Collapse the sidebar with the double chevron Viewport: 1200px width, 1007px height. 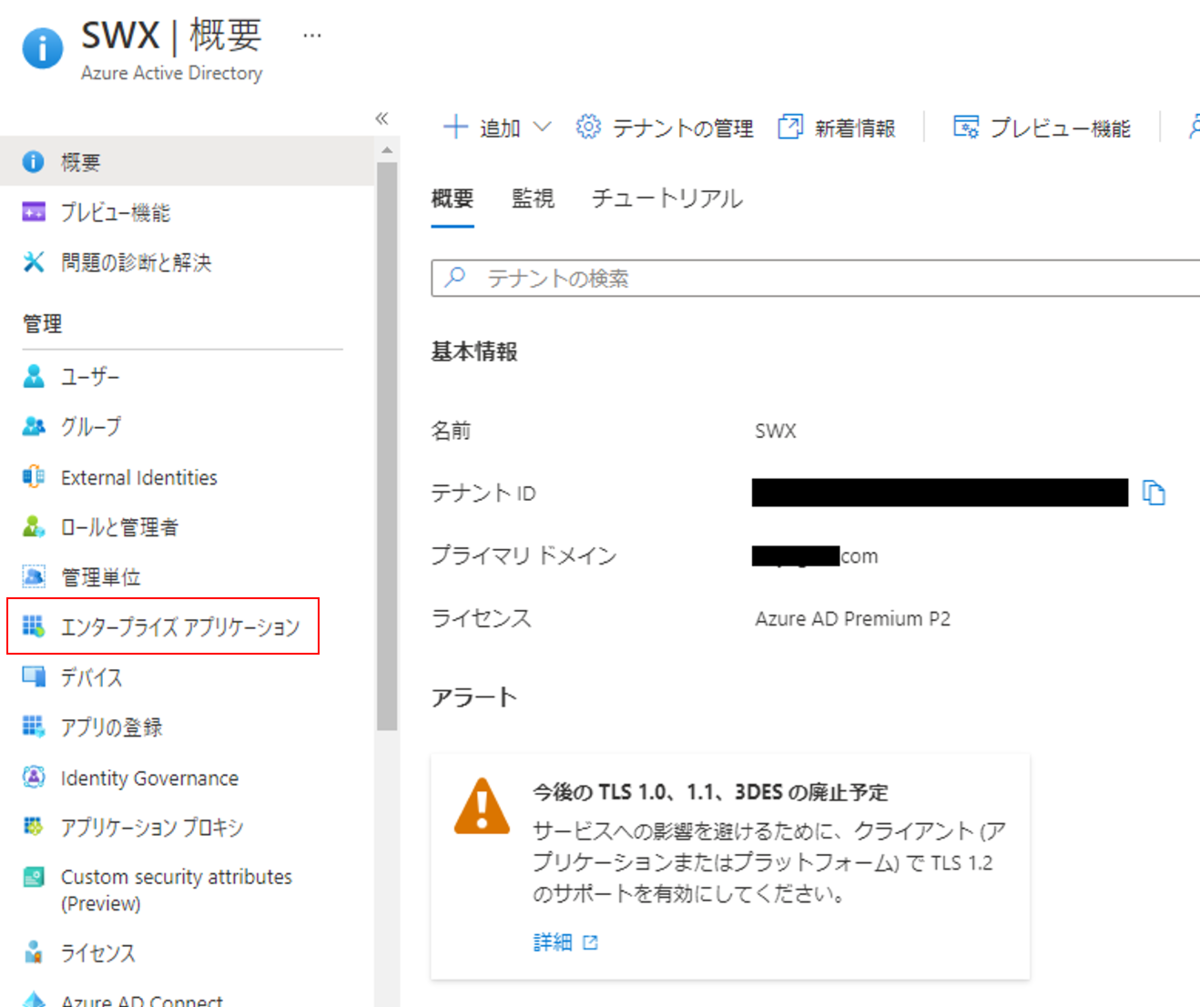381,118
